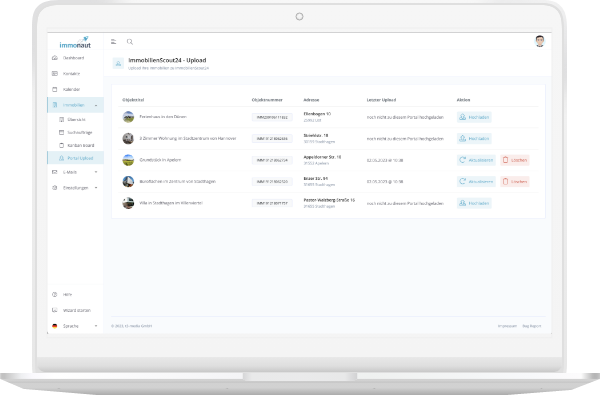Click Aktualisieren for Bürofläche in Stadthagen

point(476,181)
